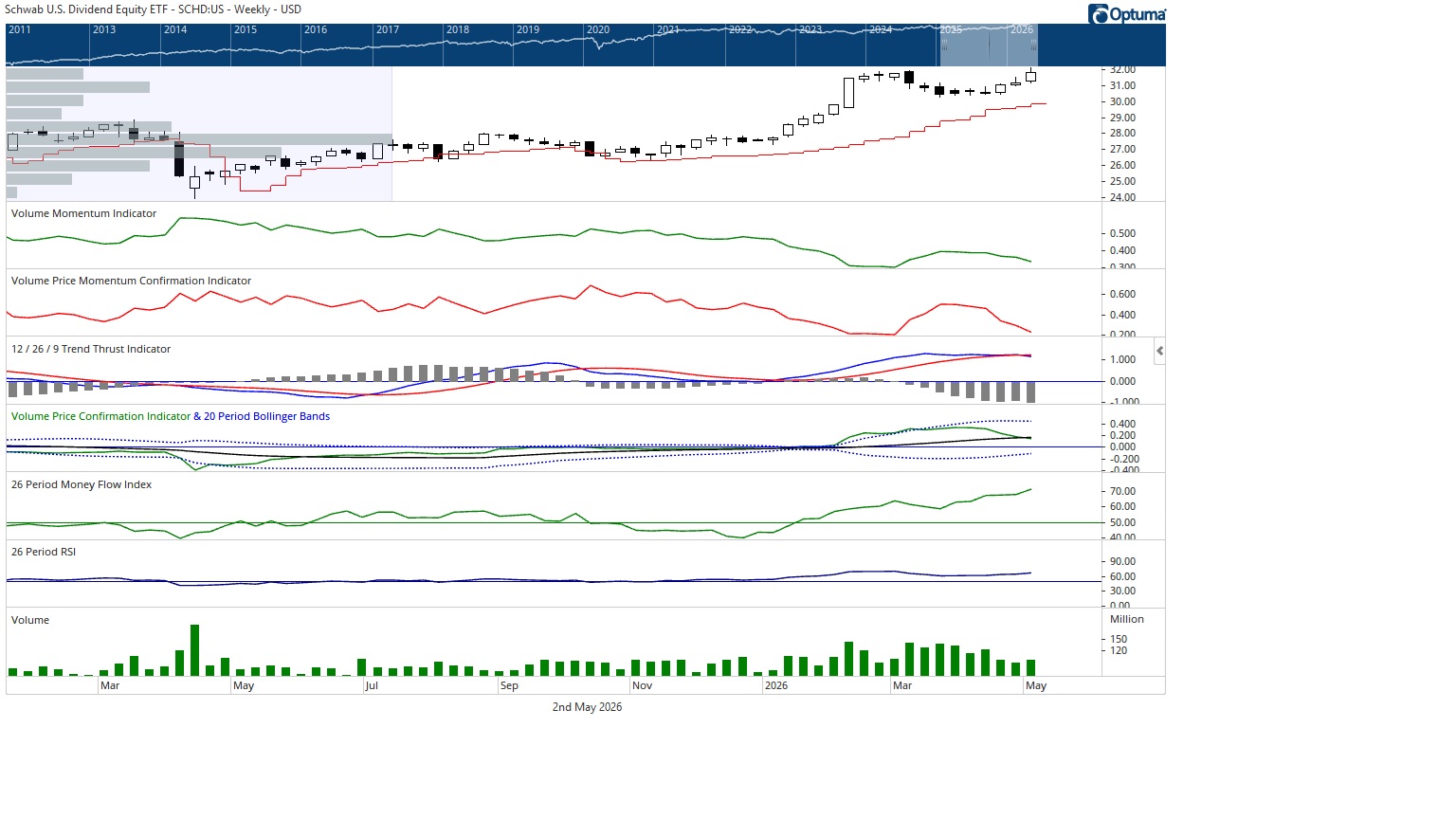Select the 20 Period Bollinger Bands label

pos(266,416)
